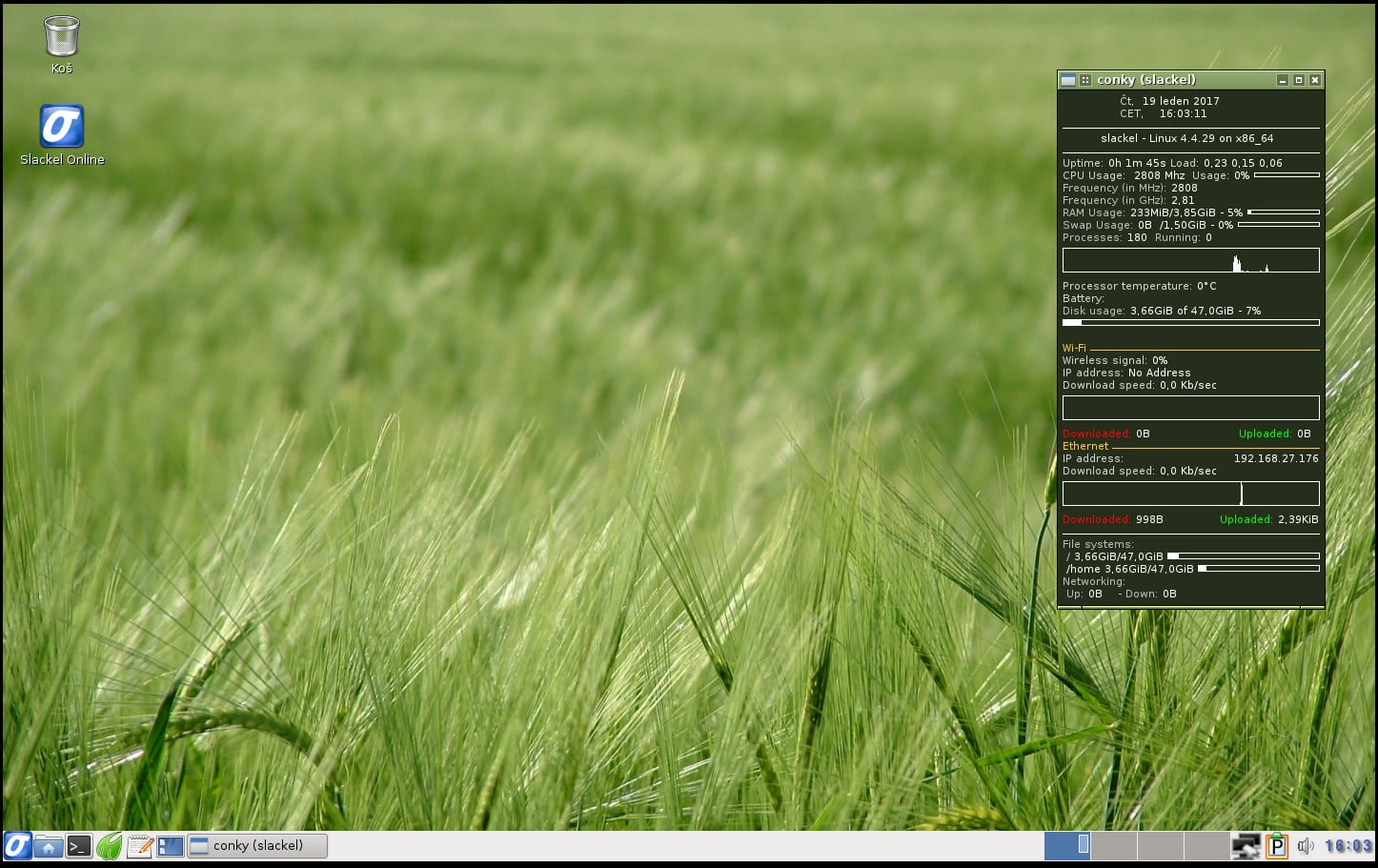Launch the Midori browser leaf icon
This screenshot has height=868, width=1378.
pyautogui.click(x=110, y=845)
